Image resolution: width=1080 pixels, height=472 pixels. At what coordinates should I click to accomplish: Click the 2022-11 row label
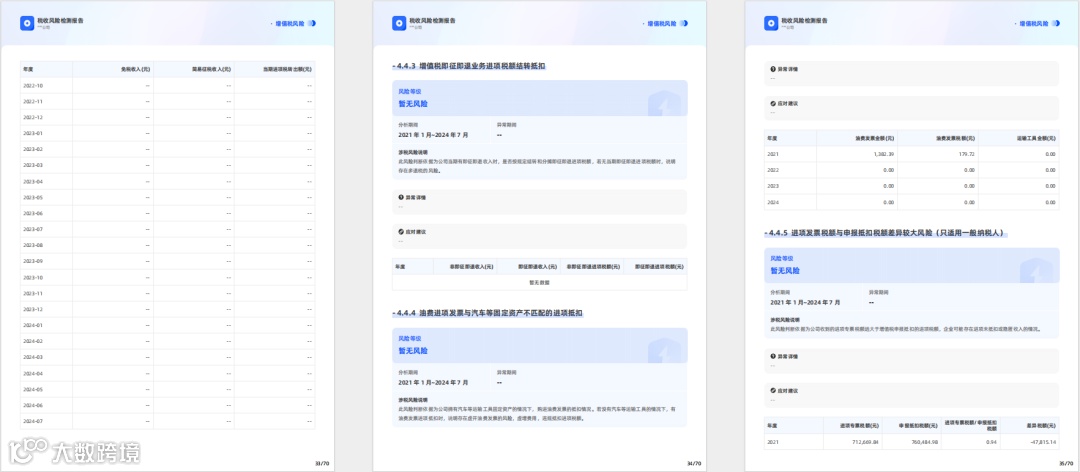click(33, 101)
